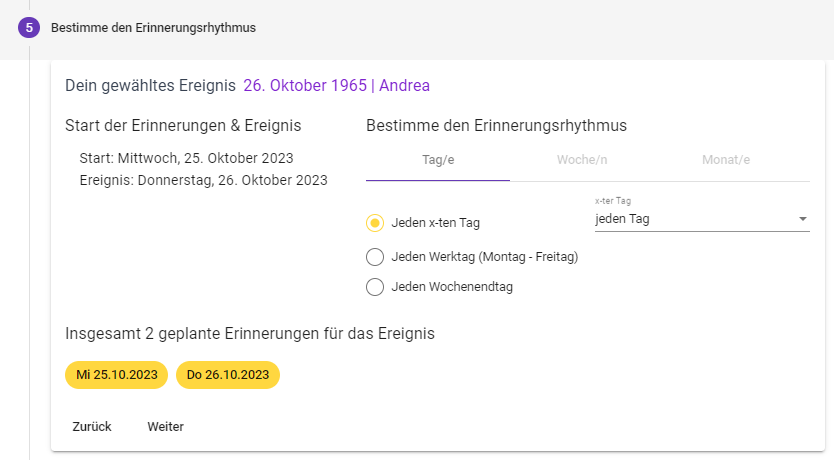This screenshot has height=460, width=834.
Task: Select the 'Jeden x-ten Tag' radio button
Action: click(x=375, y=223)
